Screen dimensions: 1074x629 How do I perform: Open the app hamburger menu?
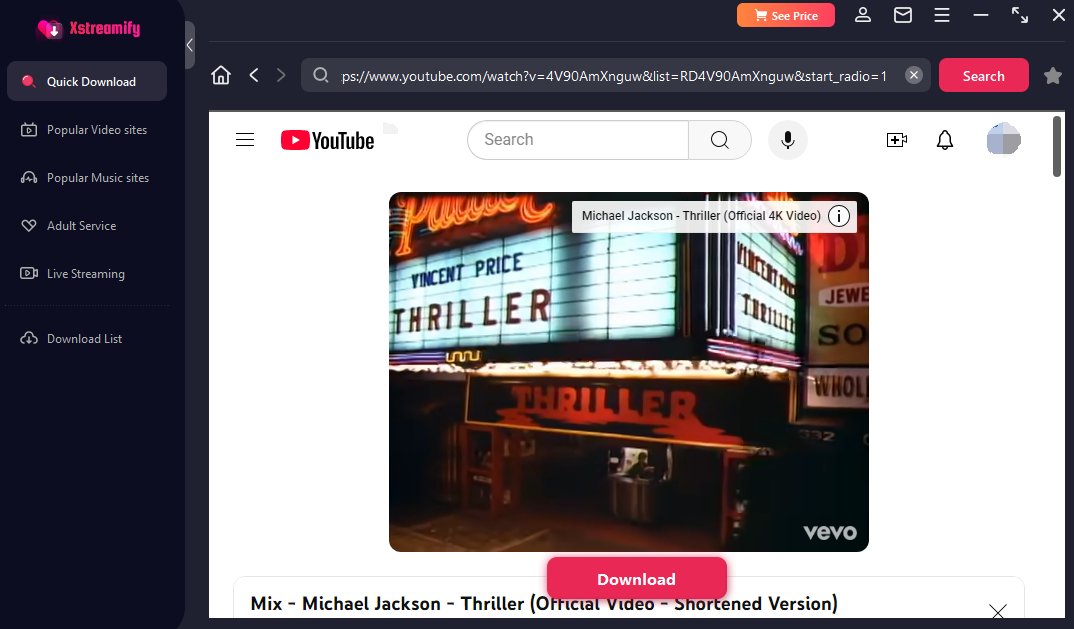942,15
